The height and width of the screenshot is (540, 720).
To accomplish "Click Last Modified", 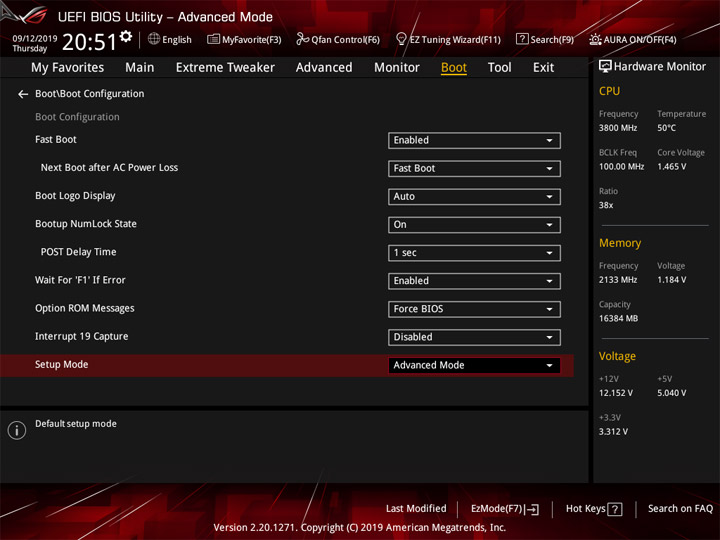I will [x=416, y=509].
